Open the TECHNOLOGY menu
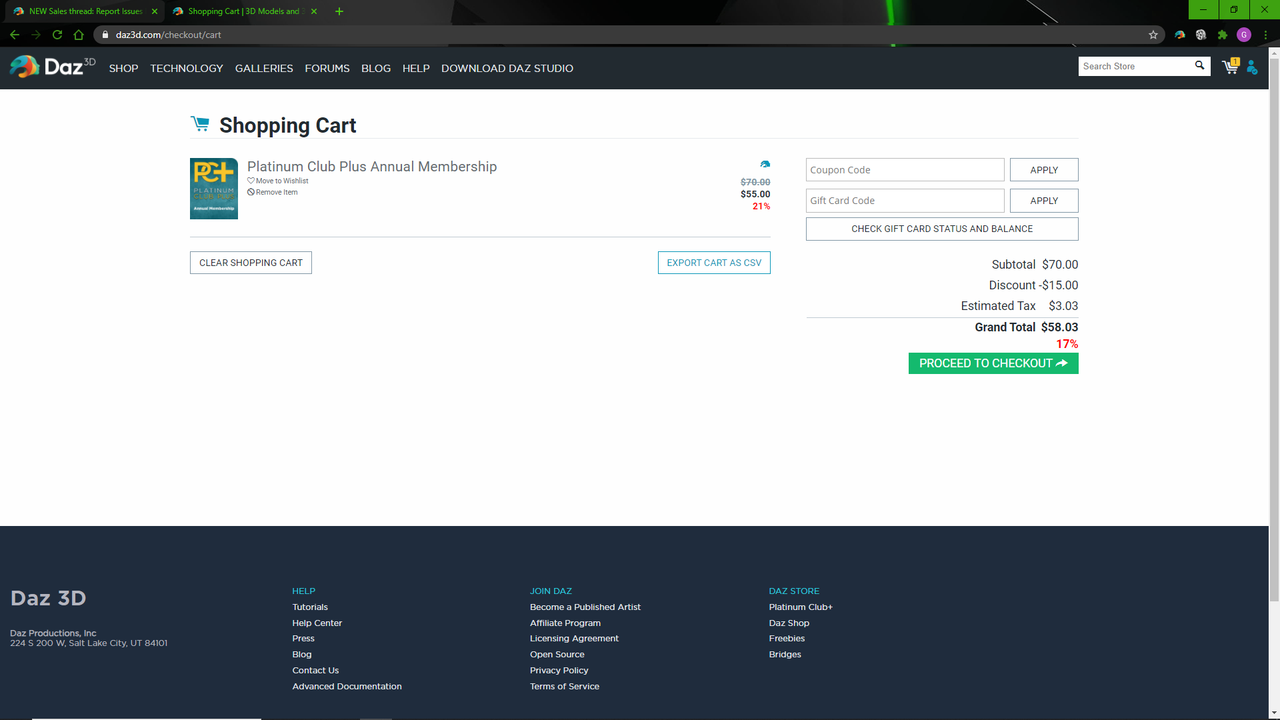The image size is (1280, 720). coord(187,68)
